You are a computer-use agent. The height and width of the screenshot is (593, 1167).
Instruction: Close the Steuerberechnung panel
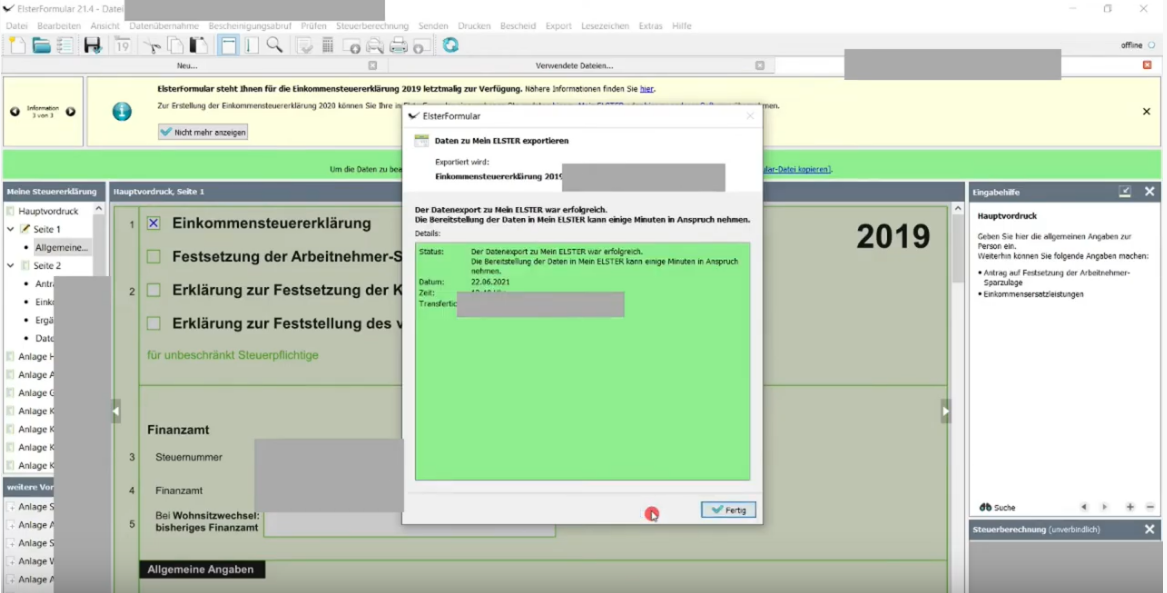pos(1150,530)
